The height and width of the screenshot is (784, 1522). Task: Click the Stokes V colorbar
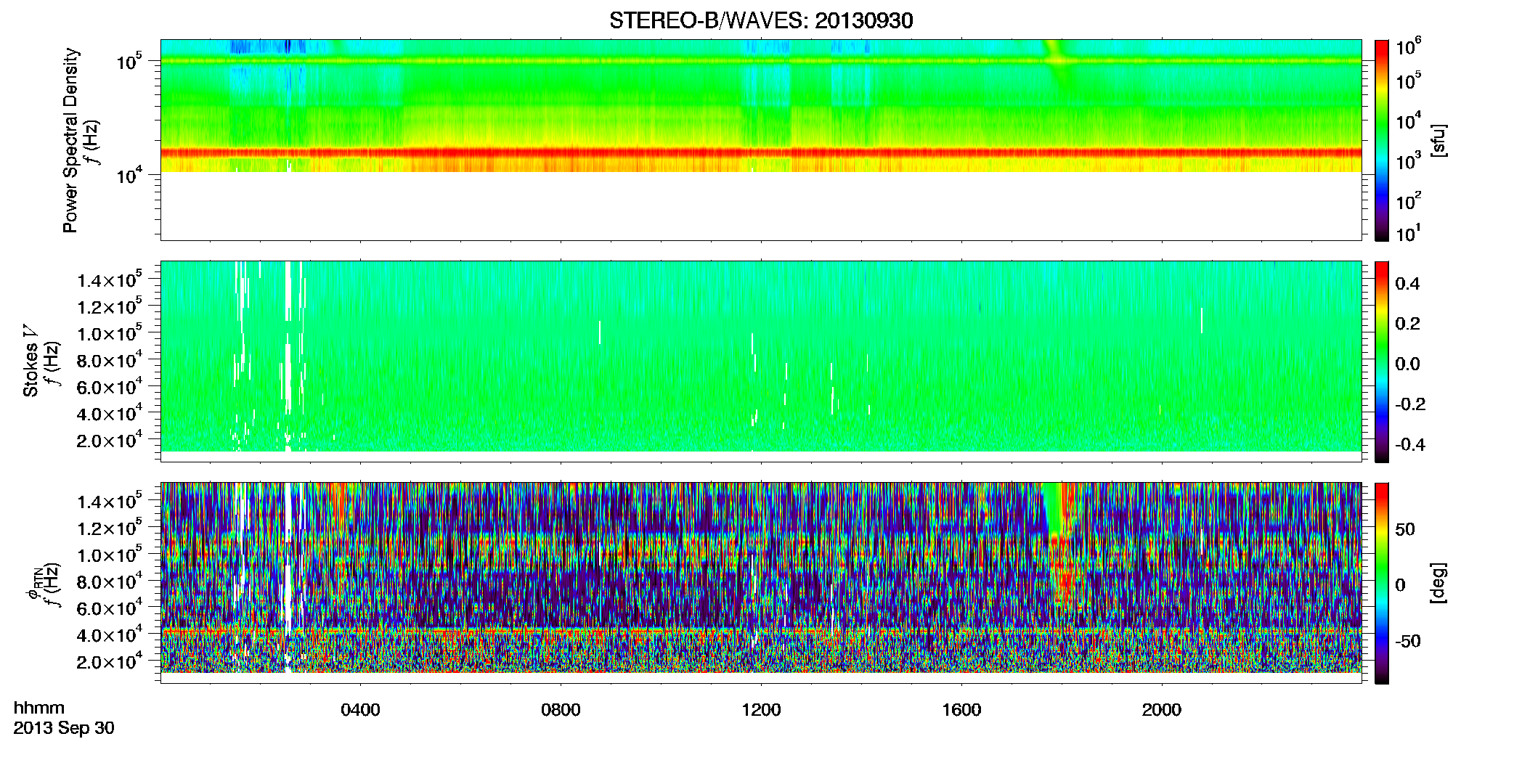[1382, 362]
